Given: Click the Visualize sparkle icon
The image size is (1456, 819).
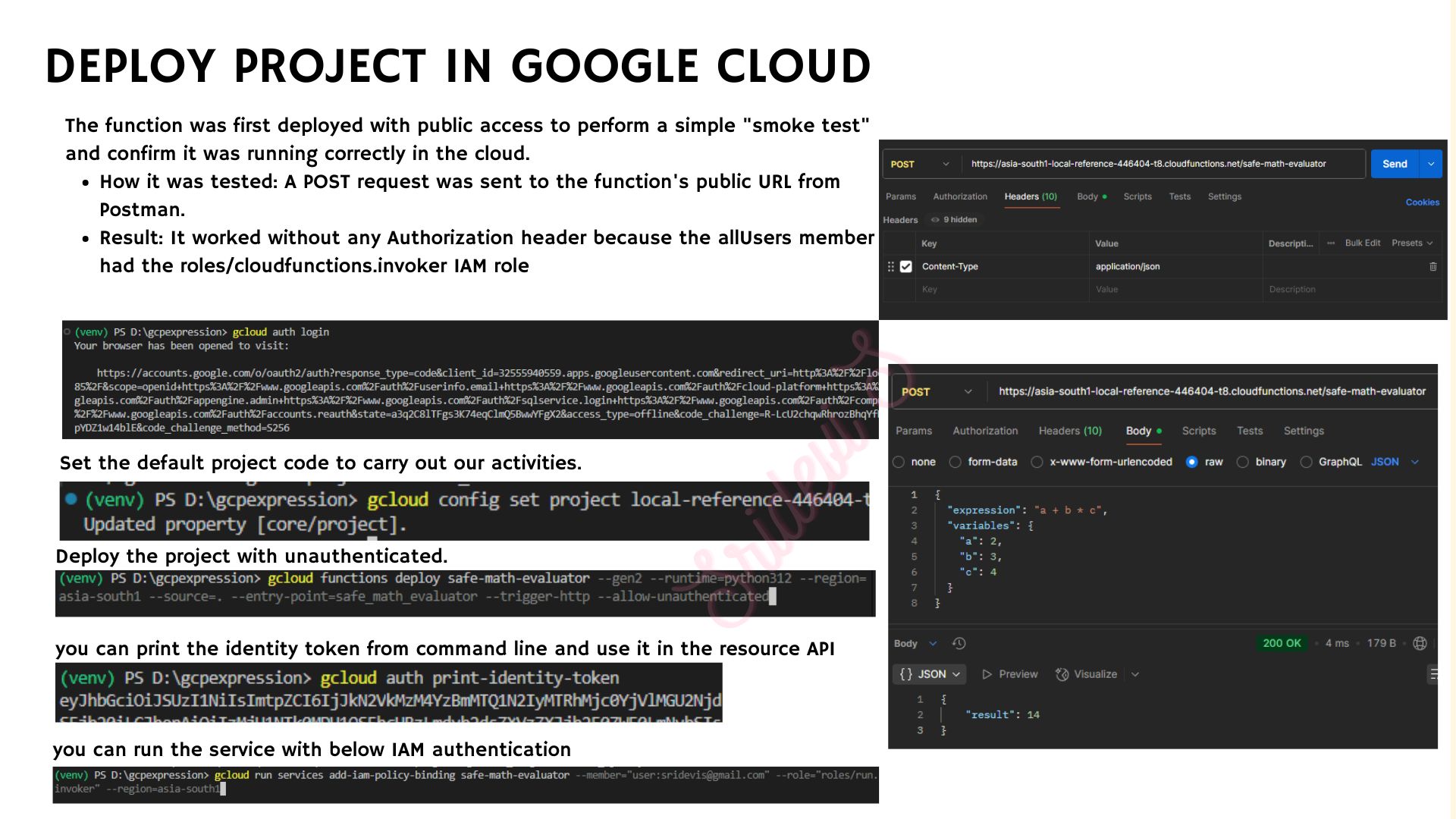Looking at the screenshot, I should tap(1062, 674).
